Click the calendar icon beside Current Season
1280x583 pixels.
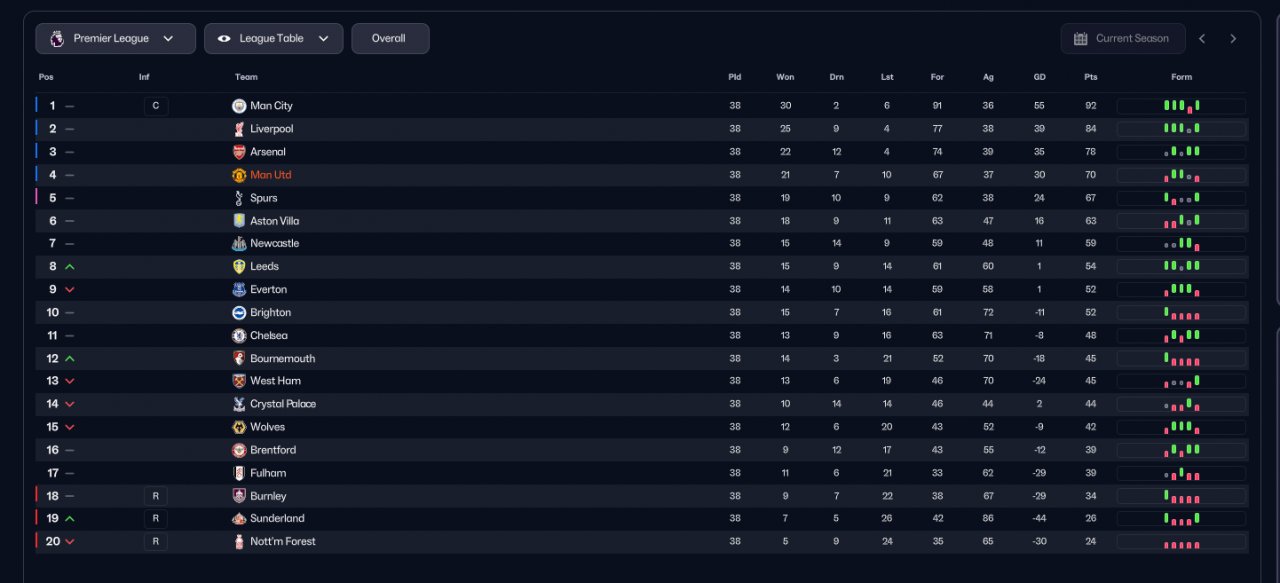pyautogui.click(x=1080, y=39)
